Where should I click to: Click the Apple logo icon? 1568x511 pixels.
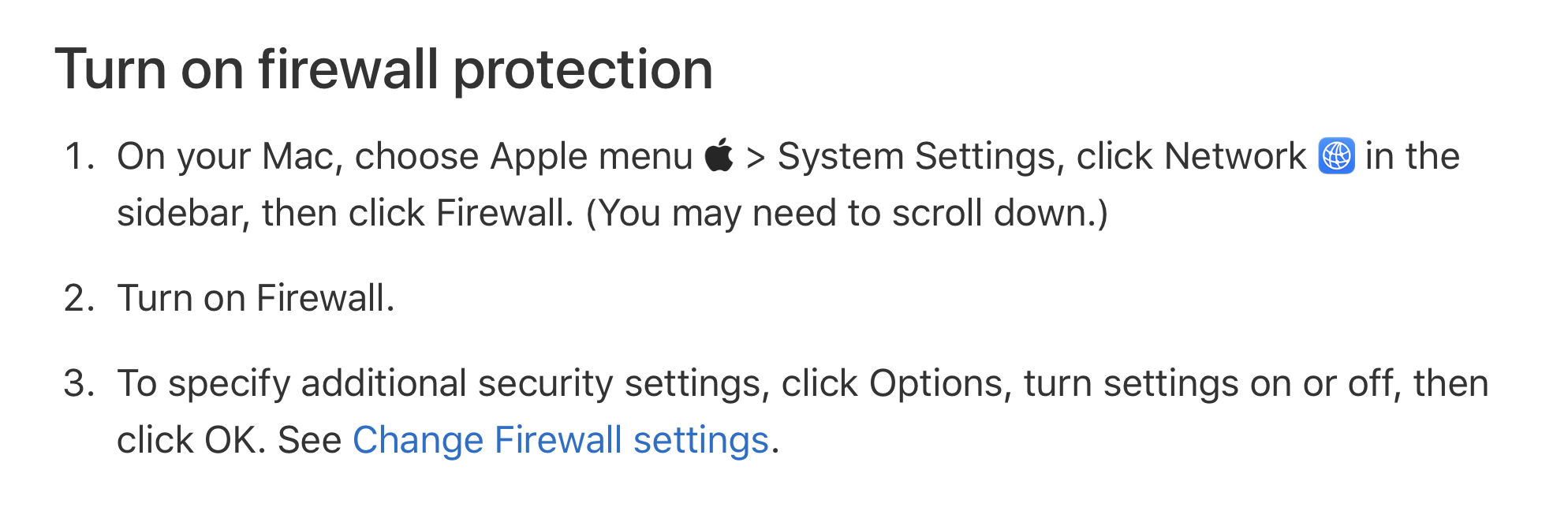click(719, 155)
